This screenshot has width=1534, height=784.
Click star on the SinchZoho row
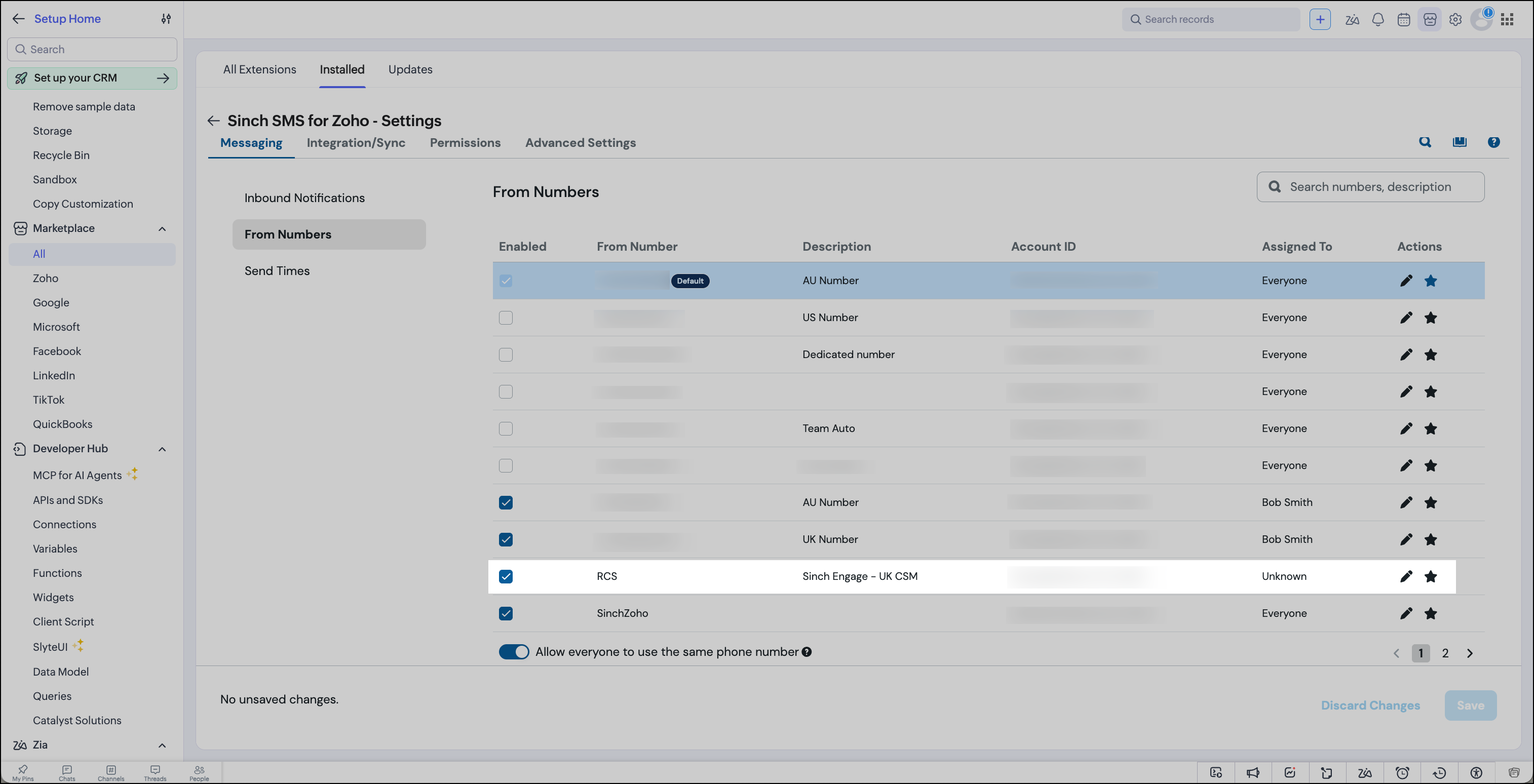tap(1430, 613)
